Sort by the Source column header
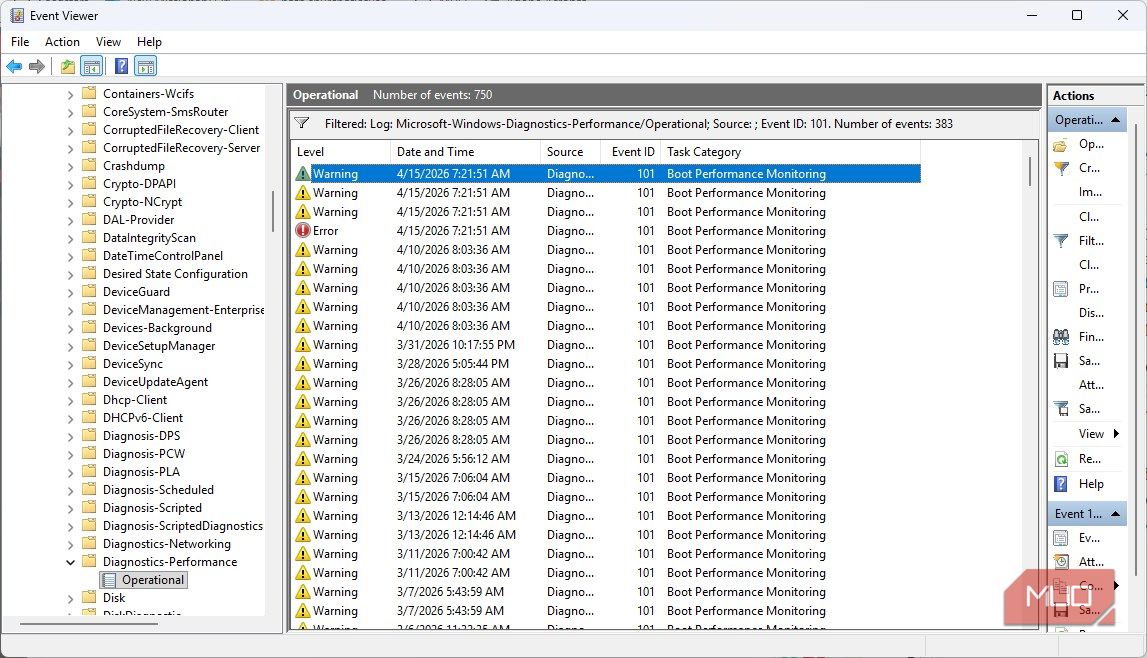 571,152
